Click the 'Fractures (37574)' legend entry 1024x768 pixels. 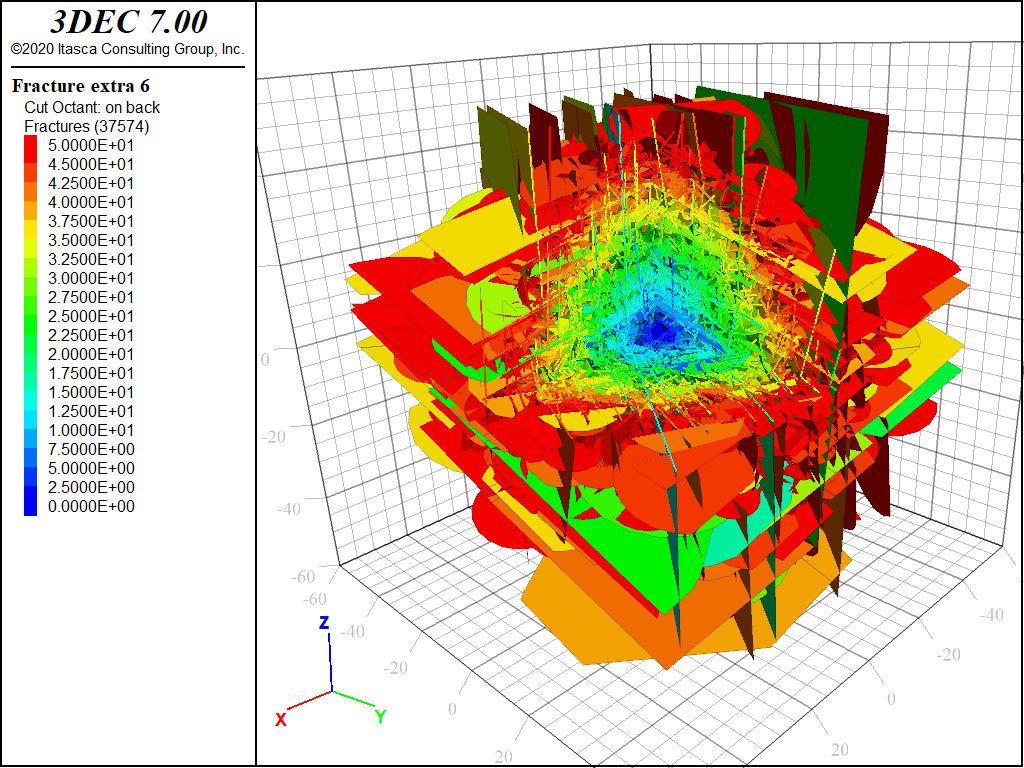[87, 126]
